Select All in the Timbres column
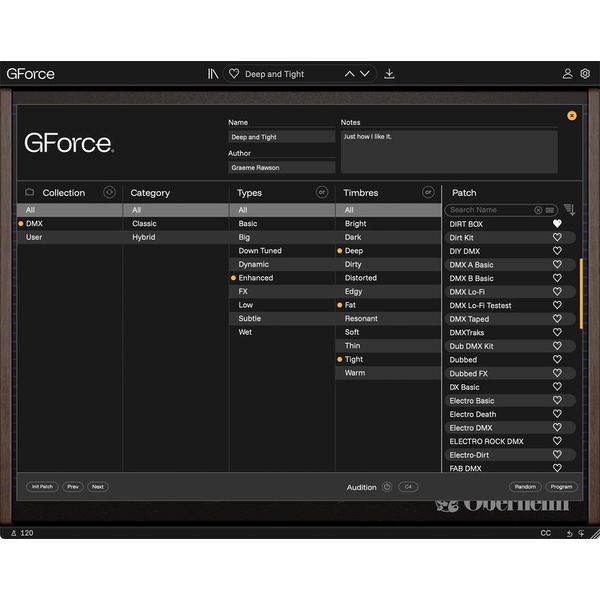 click(388, 210)
